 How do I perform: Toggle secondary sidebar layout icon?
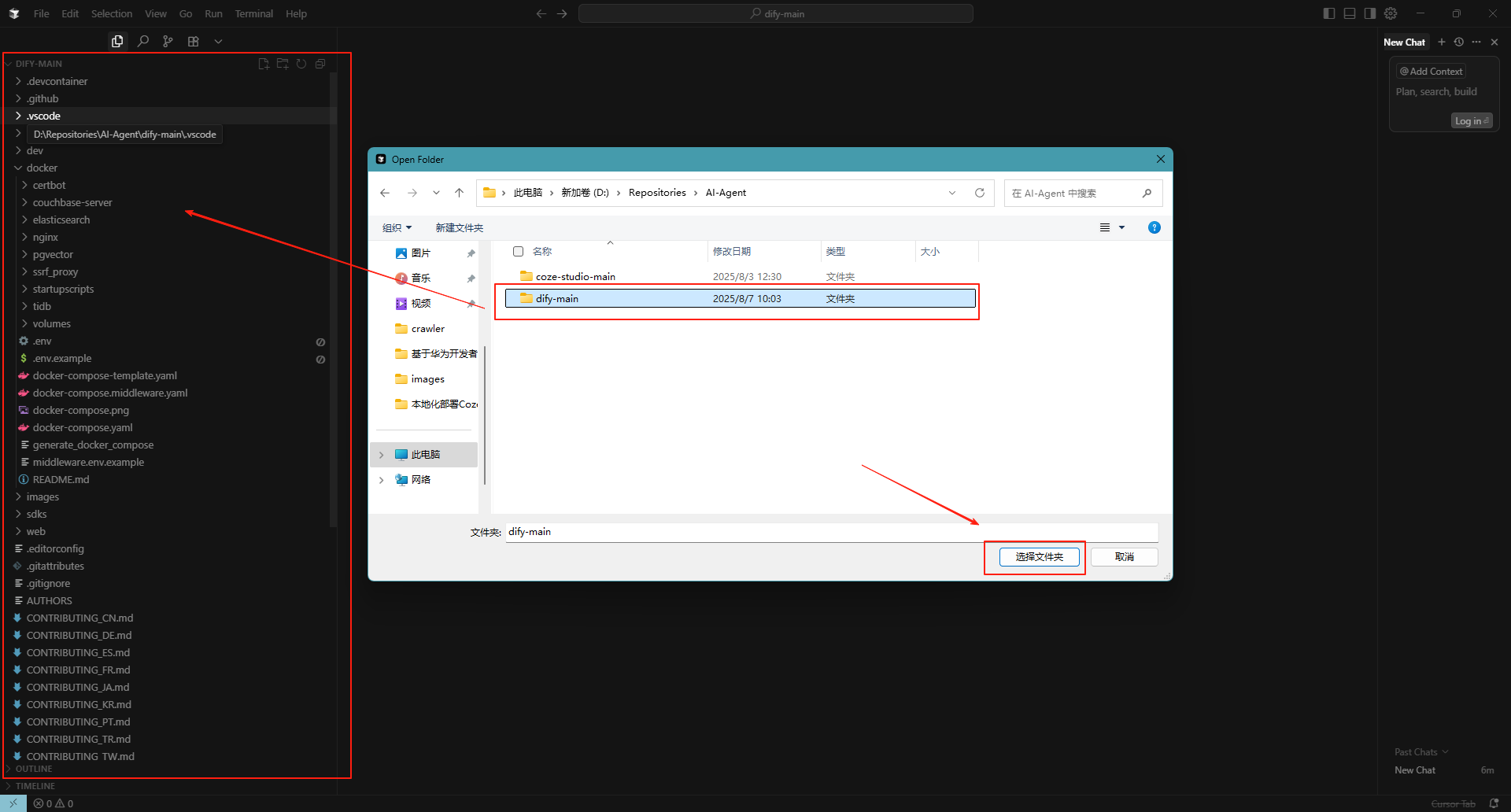(x=1370, y=13)
